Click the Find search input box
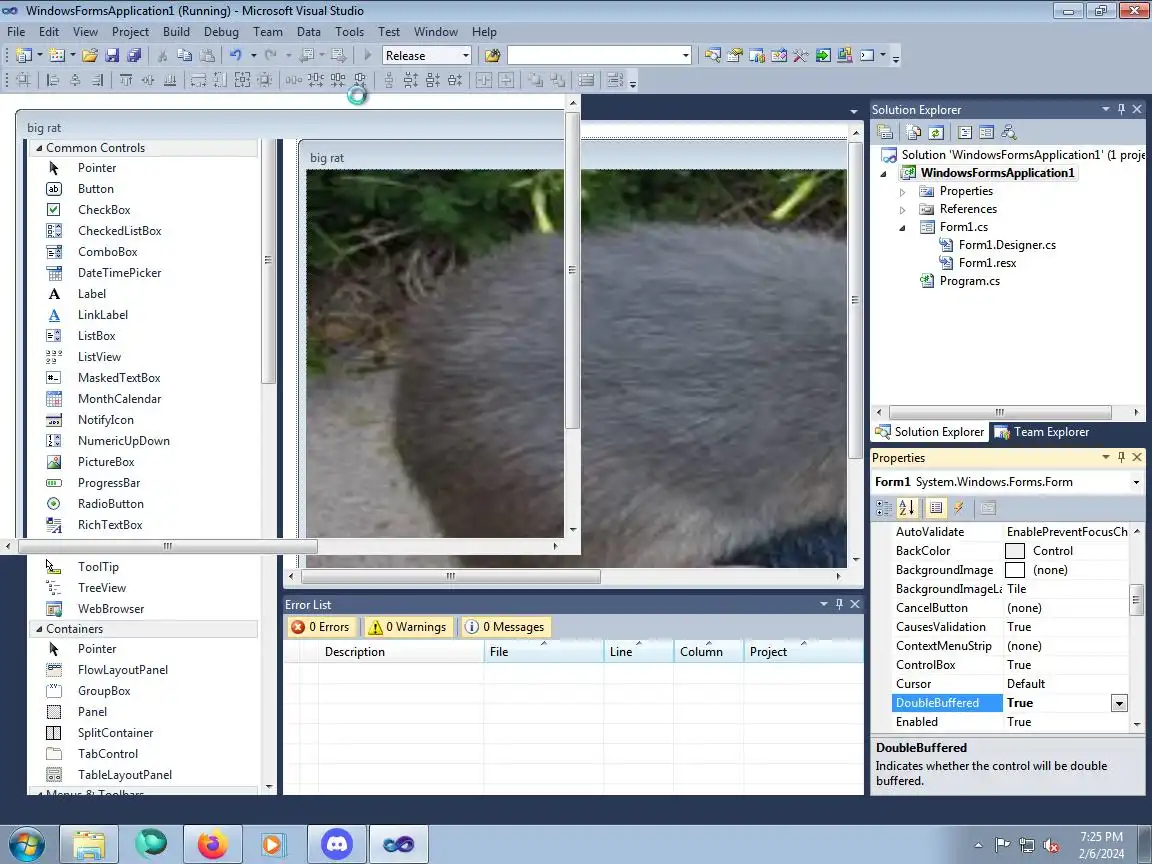The height and width of the screenshot is (864, 1152). pyautogui.click(x=594, y=56)
